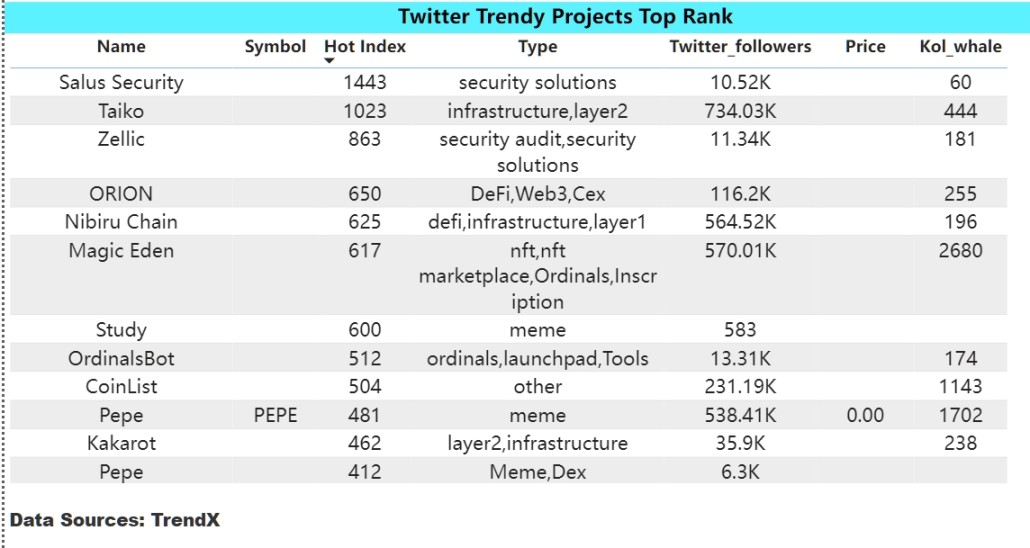Select the Kakarot project name
Screen dimensions: 1030x548
point(121,443)
